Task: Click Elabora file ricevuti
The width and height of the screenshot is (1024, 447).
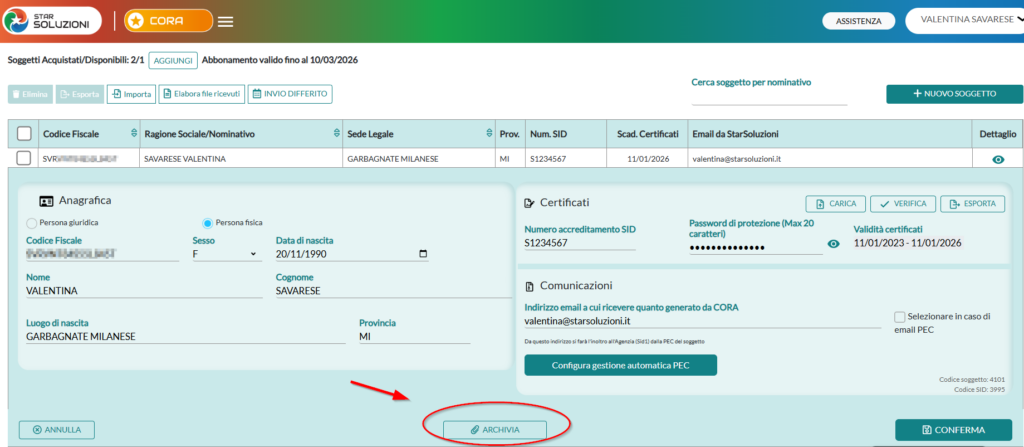Action: pos(202,94)
